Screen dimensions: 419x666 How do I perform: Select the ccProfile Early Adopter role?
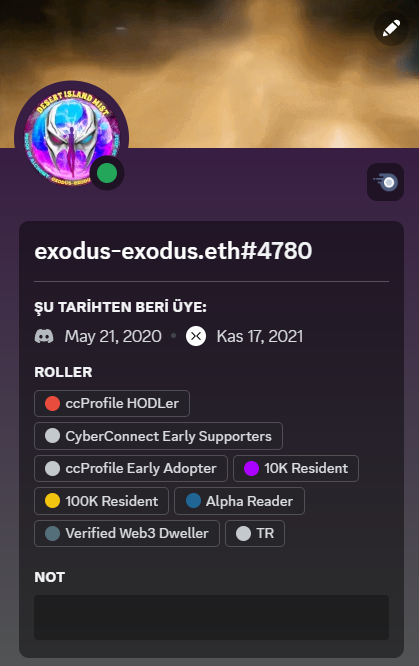click(x=131, y=468)
